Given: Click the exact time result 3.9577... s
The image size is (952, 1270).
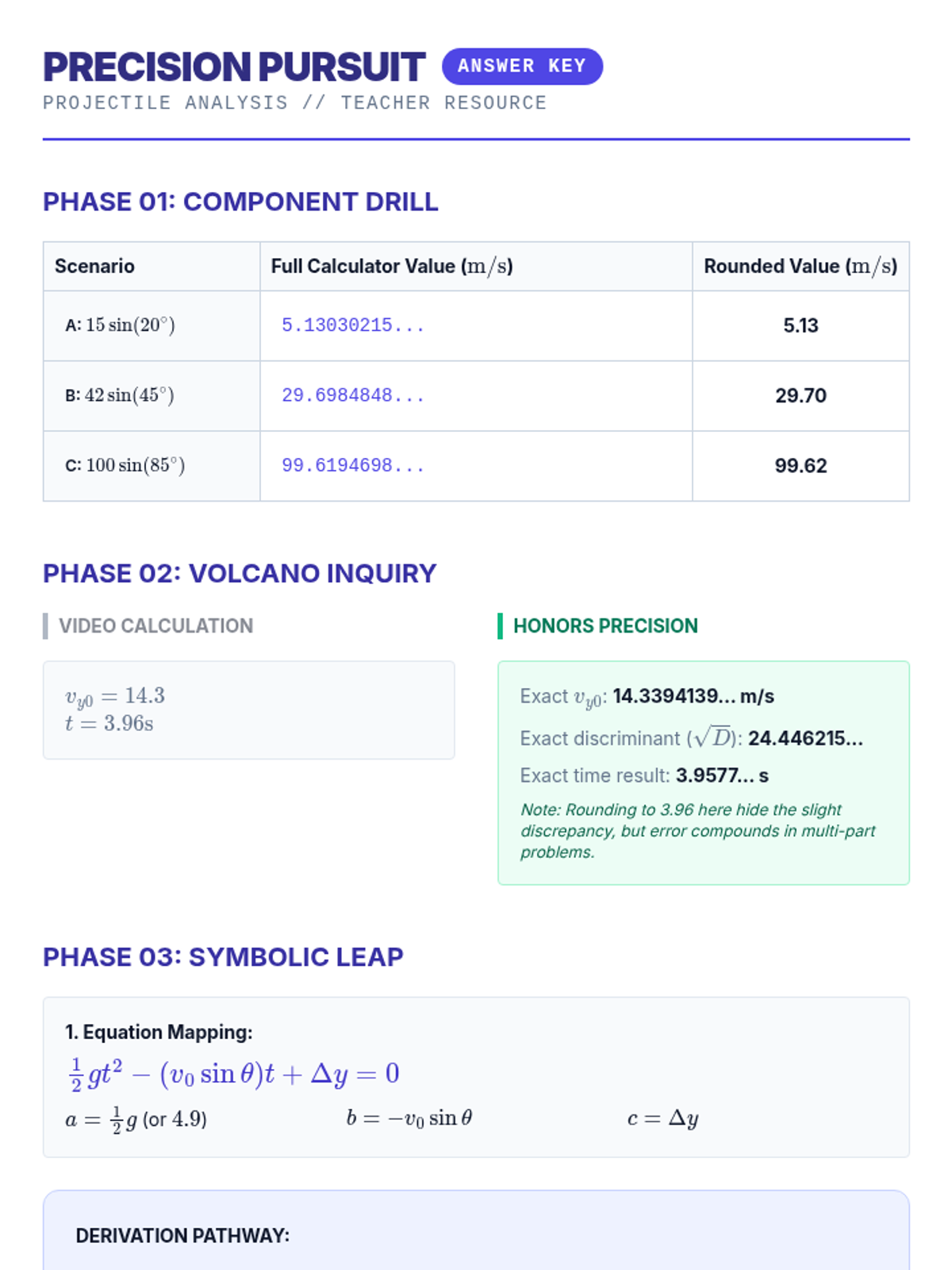Looking at the screenshot, I should pyautogui.click(x=722, y=775).
